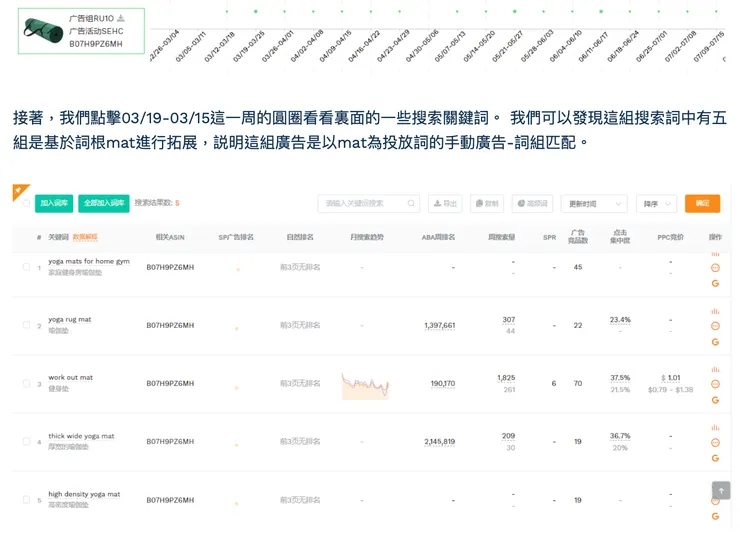Screen dimensions: 740x542
Task: Click the ABA周排名 column header
Action: pos(438,237)
